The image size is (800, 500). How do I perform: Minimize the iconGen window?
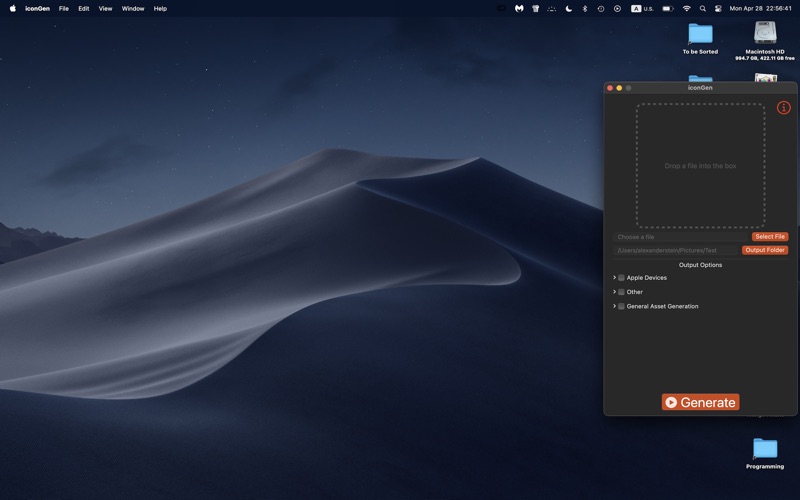[619, 88]
